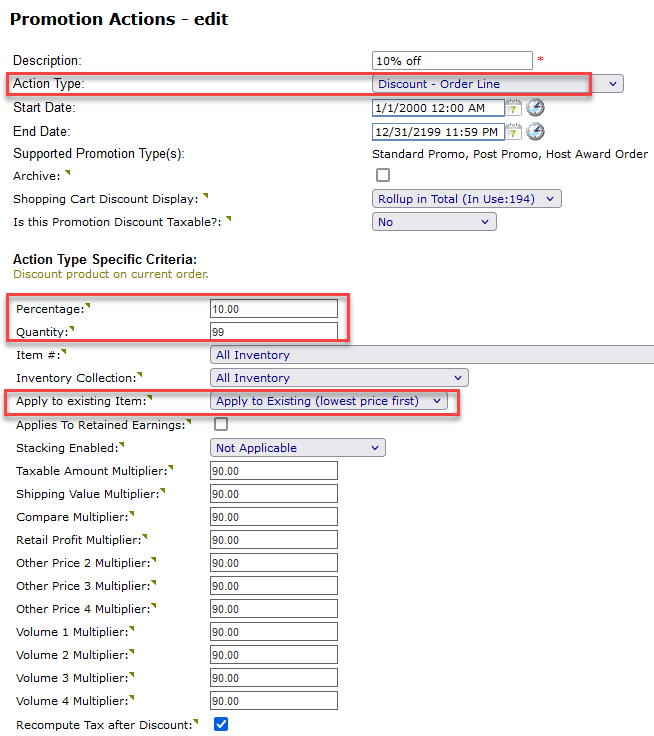Image resolution: width=654 pixels, height=736 pixels.
Task: Enable Applies To Retained Earnings checkbox
Action: tap(221, 425)
